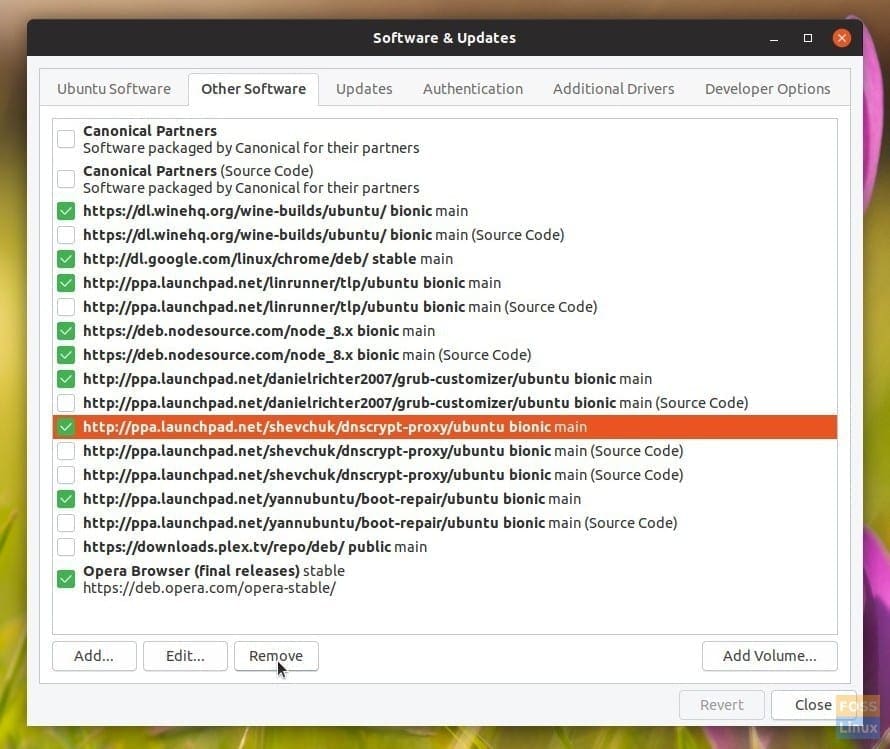Uncheck the nodesource node_8.x binary main checkbox

coord(66,331)
